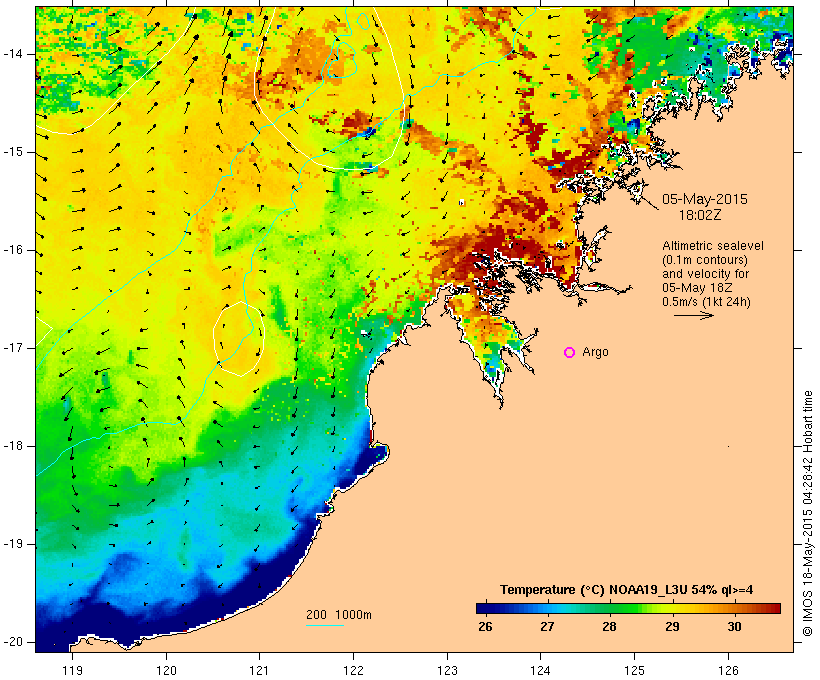Click the latitude axis label -15

click(13, 152)
